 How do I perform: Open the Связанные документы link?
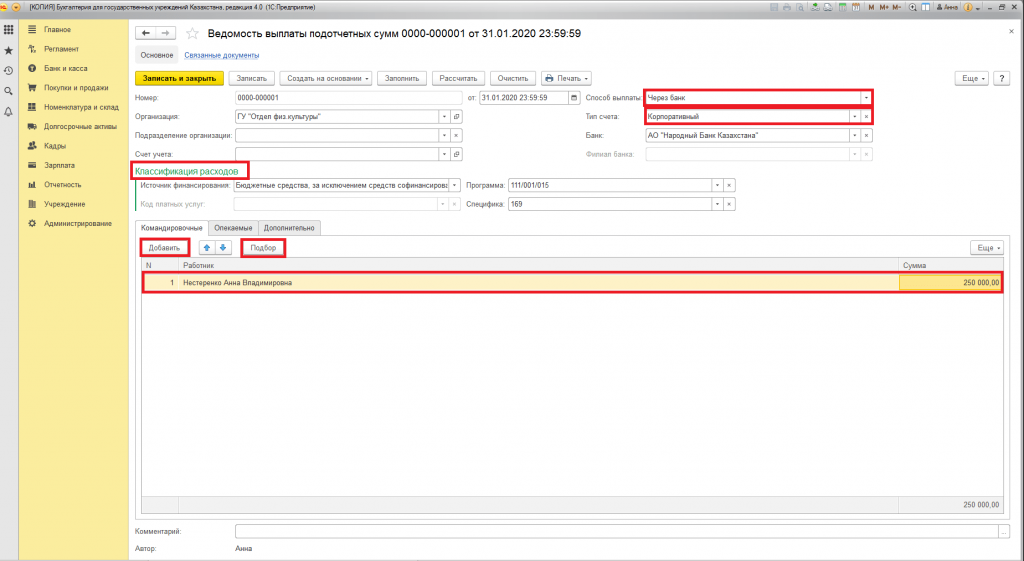(x=222, y=55)
